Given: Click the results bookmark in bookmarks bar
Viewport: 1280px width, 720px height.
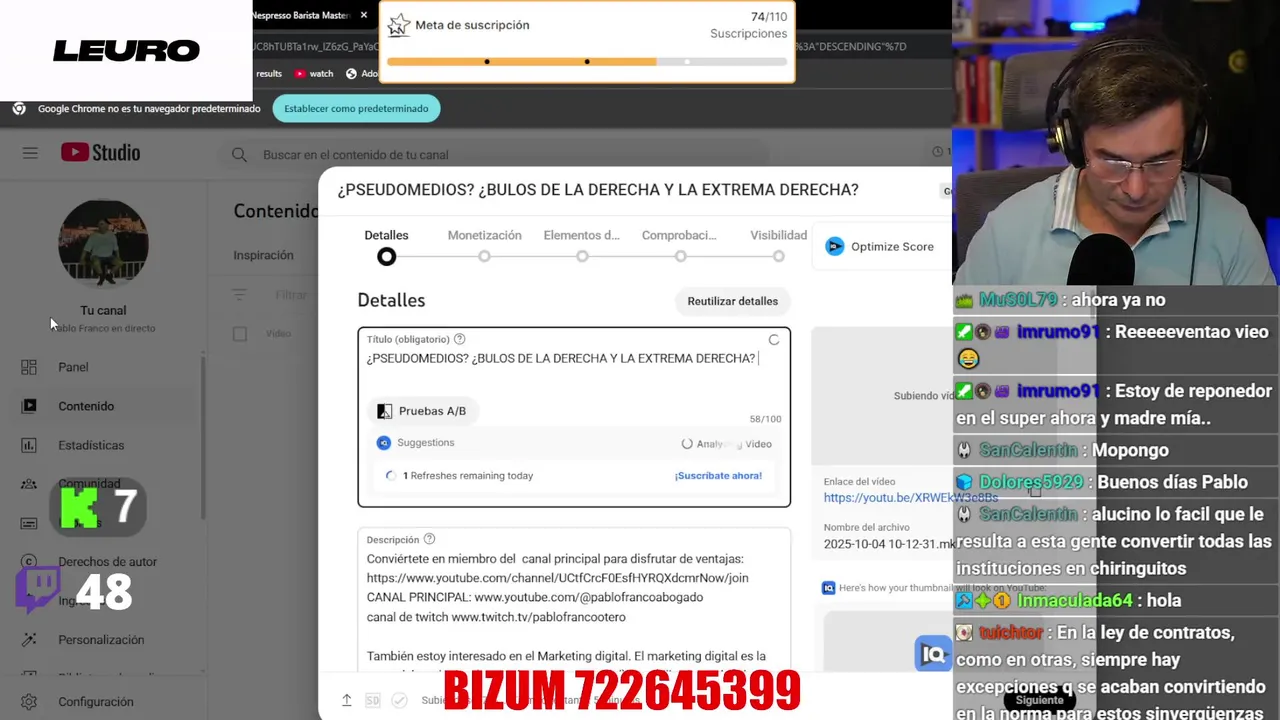Looking at the screenshot, I should (269, 73).
